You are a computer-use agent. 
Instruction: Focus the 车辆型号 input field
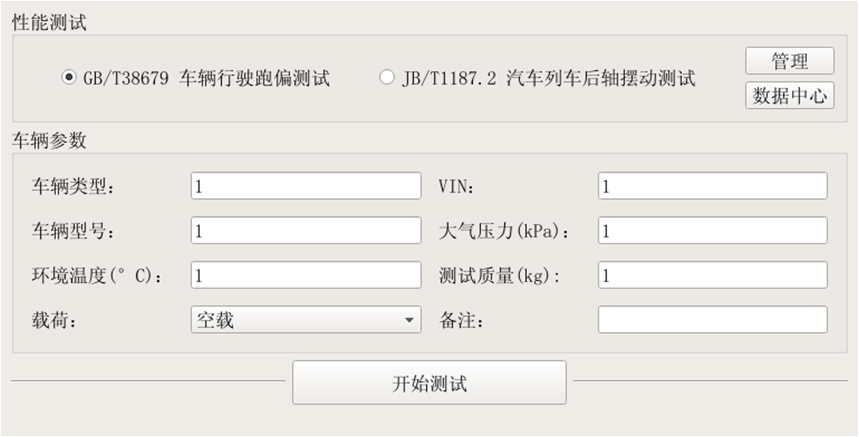306,231
